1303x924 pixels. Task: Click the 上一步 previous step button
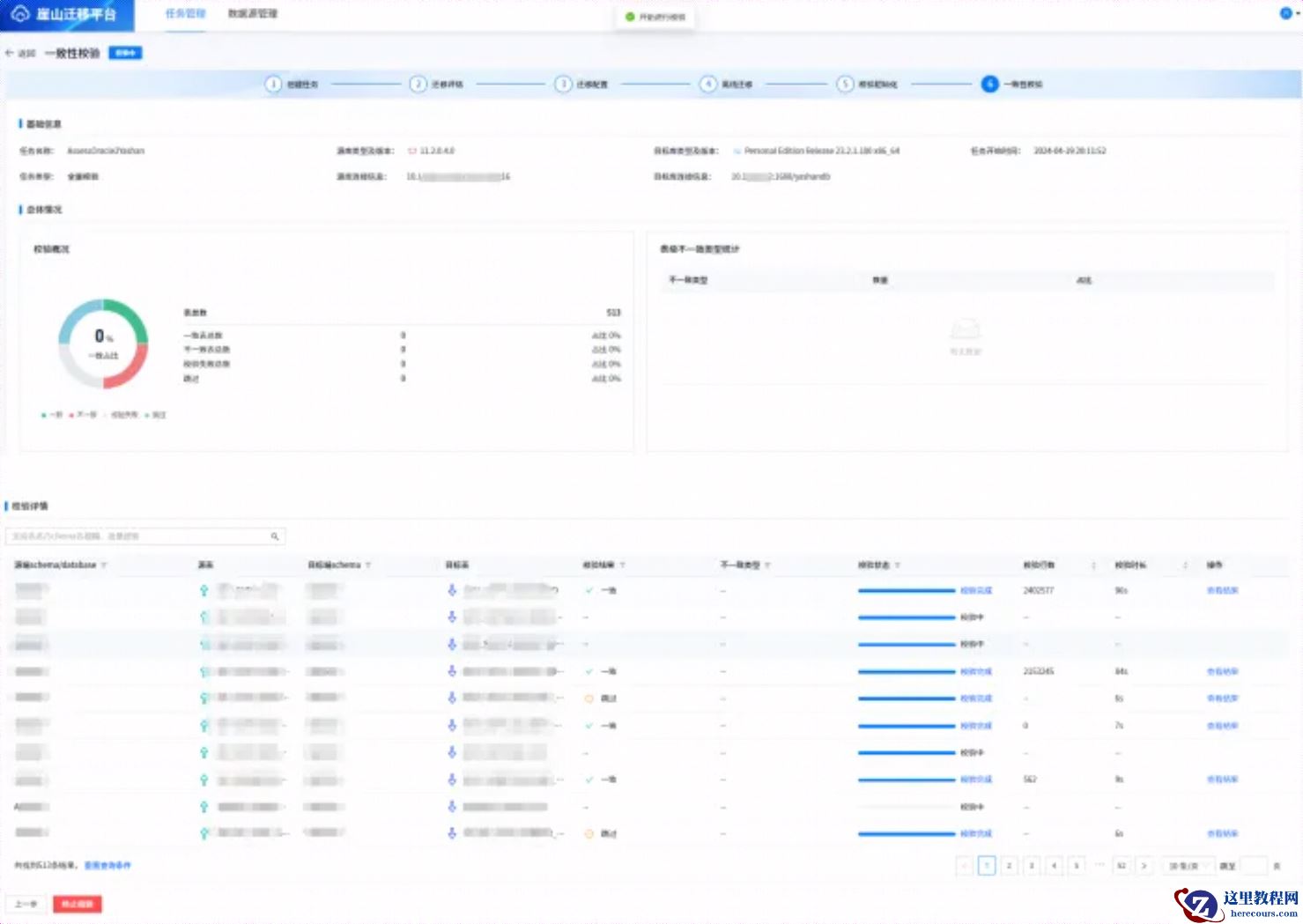coord(26,904)
